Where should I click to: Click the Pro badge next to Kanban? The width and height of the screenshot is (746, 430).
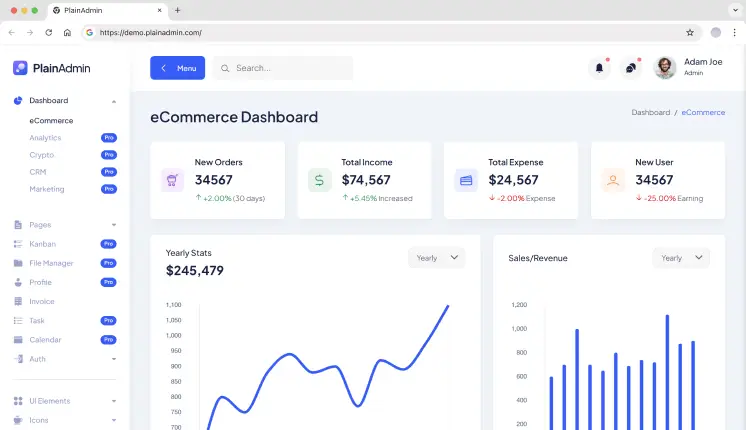(x=108, y=244)
